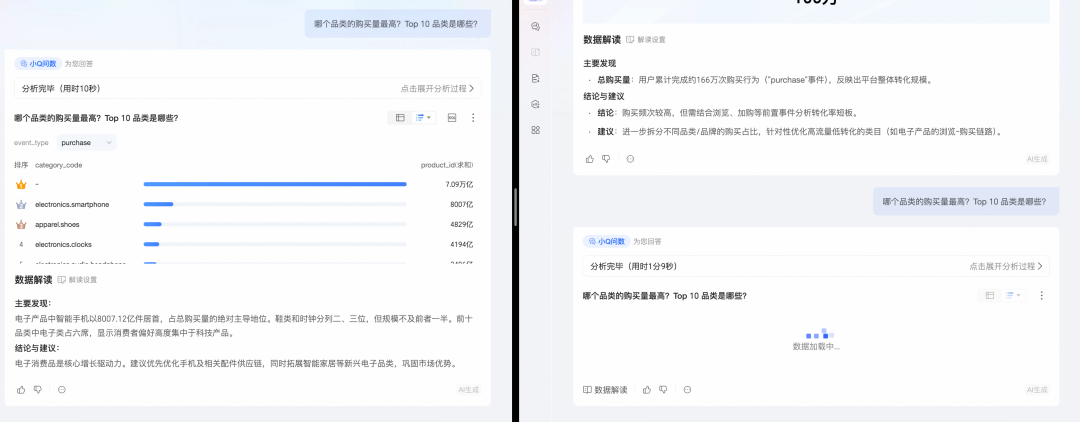
Task: Click the apparel.shoes progress bar
Action: [x=152, y=224]
